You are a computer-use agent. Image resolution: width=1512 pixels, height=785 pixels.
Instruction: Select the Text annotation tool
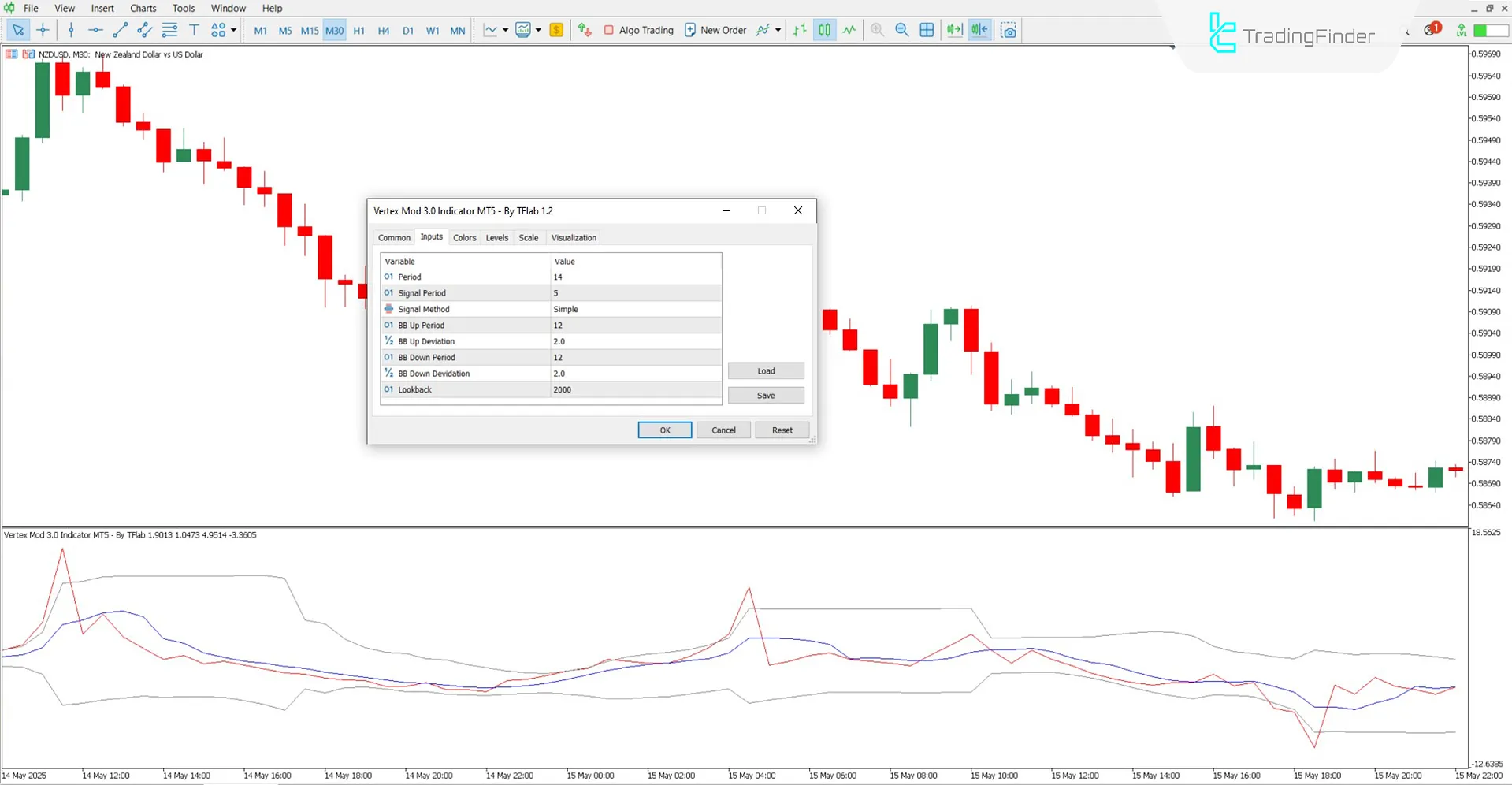click(194, 30)
